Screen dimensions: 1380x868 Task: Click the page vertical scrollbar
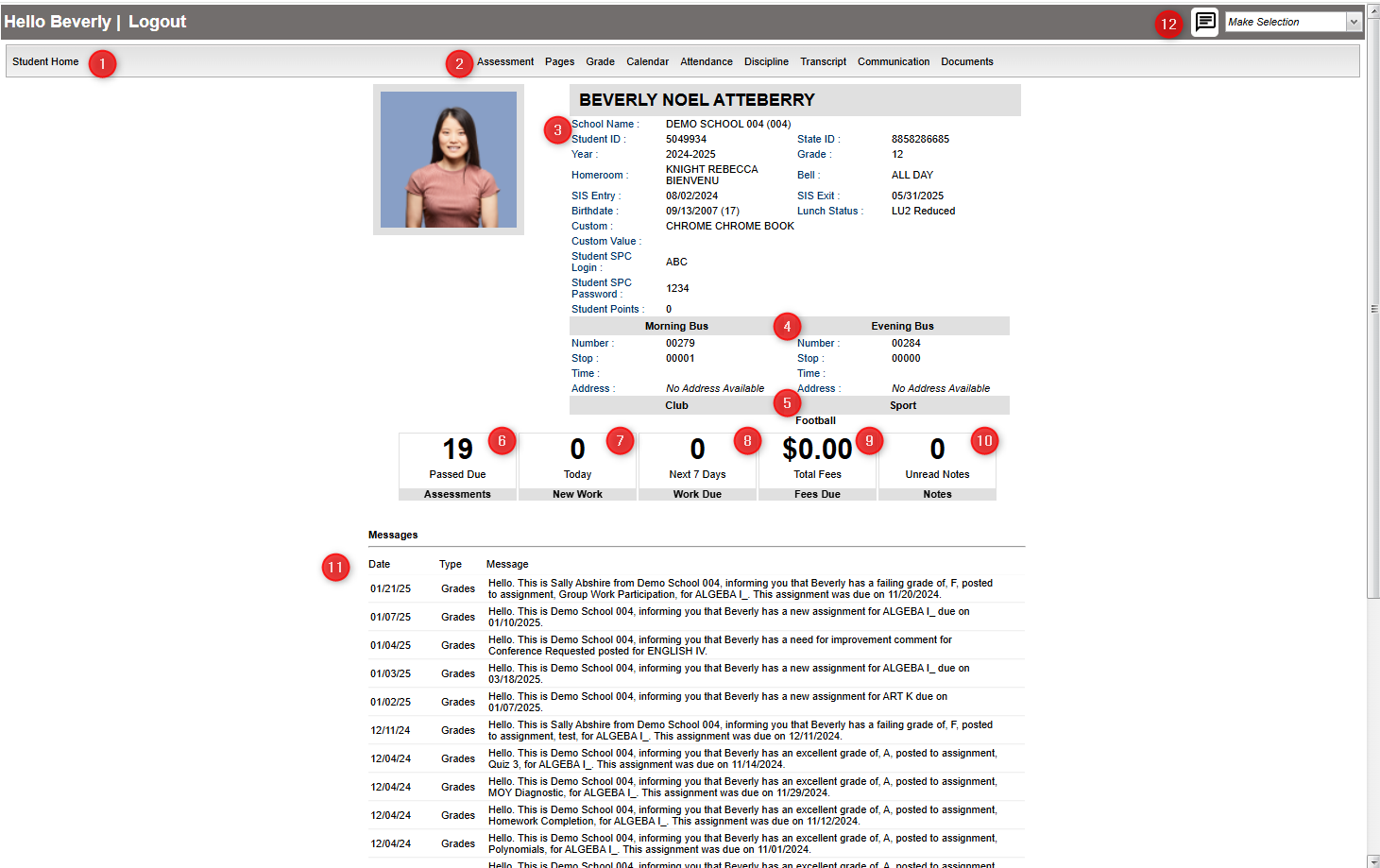click(x=1373, y=309)
